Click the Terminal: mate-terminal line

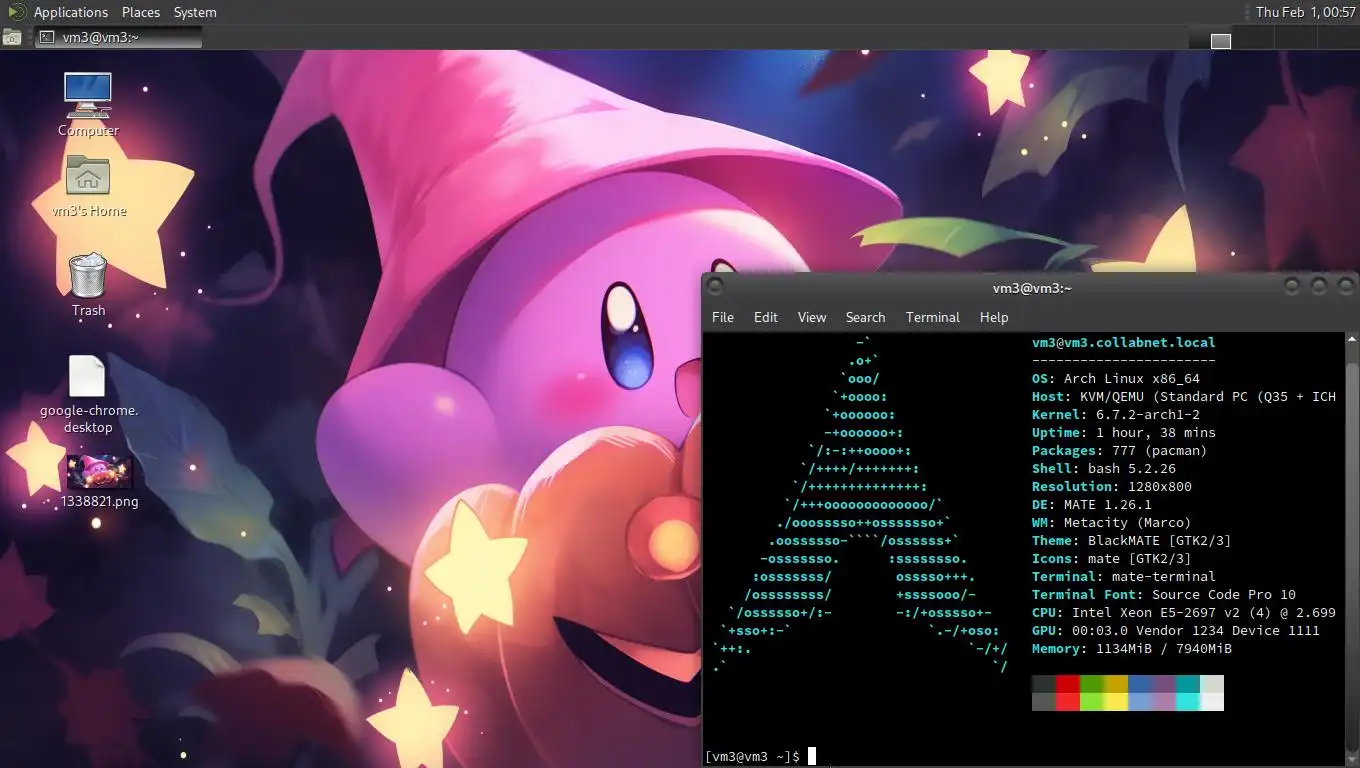(x=1124, y=577)
